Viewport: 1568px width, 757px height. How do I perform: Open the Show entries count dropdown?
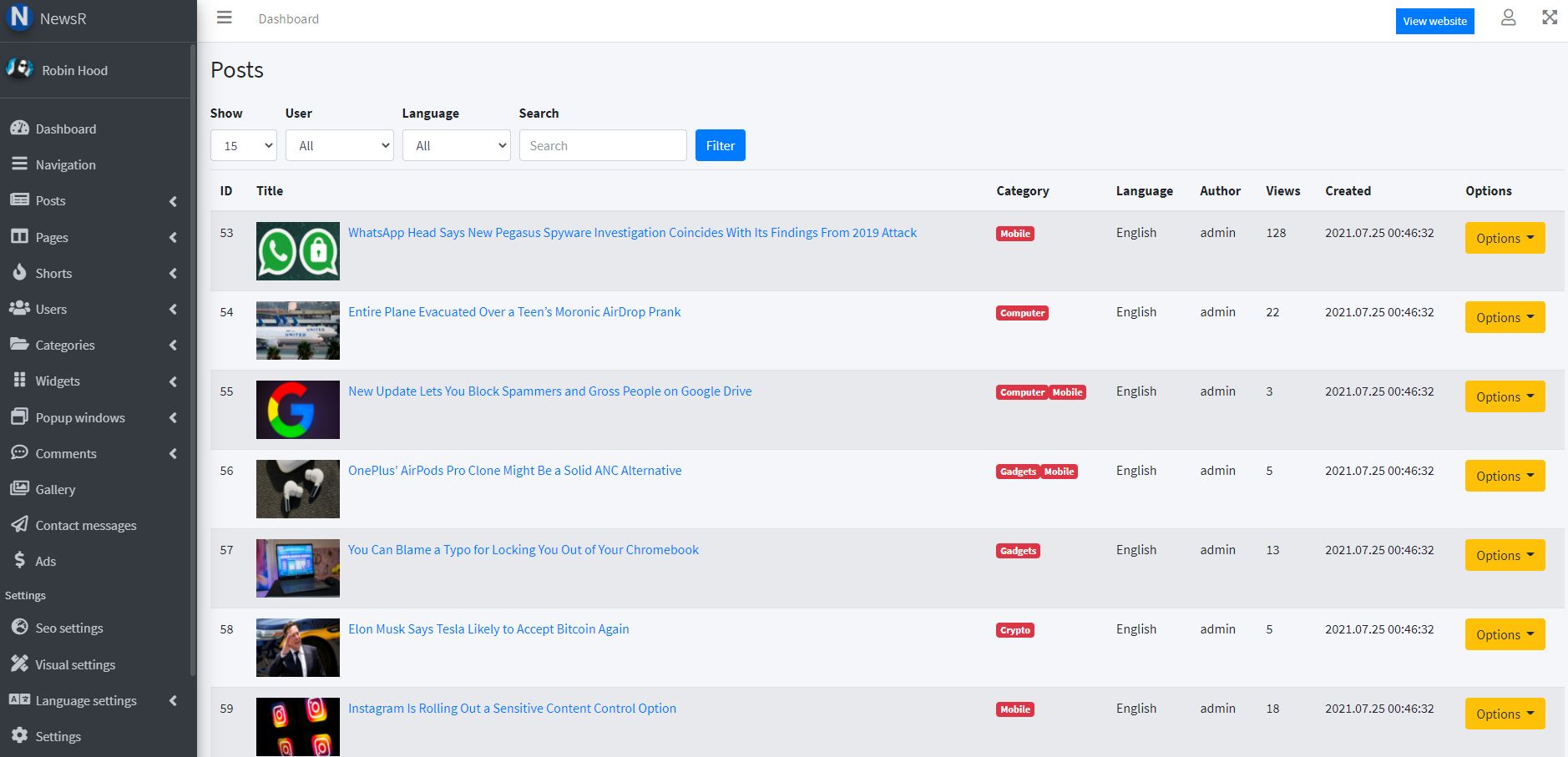tap(243, 145)
